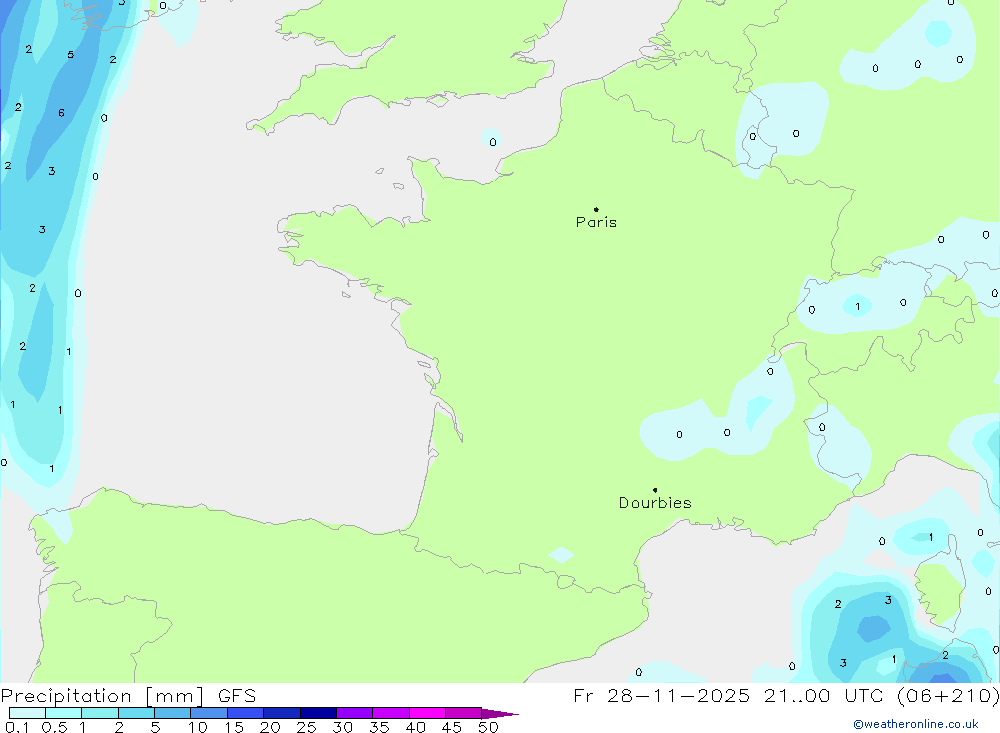
Task: Pick the 0.5–1 mm legend swatch
Action: 63,713
